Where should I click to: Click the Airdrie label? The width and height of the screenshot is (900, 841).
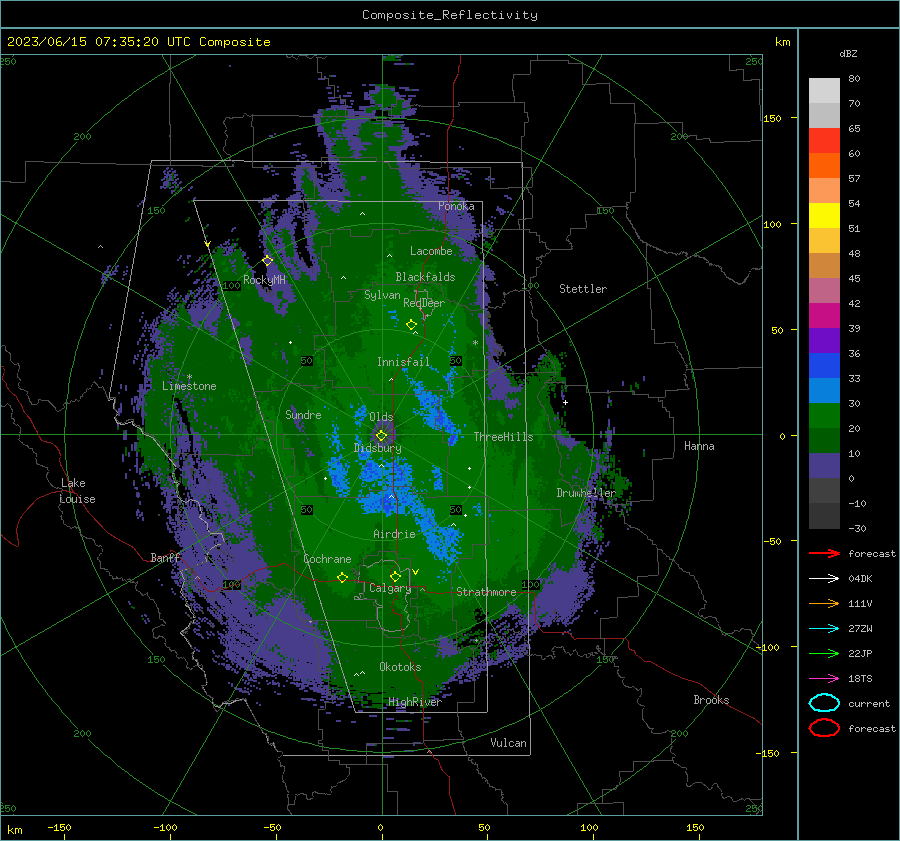coord(394,534)
